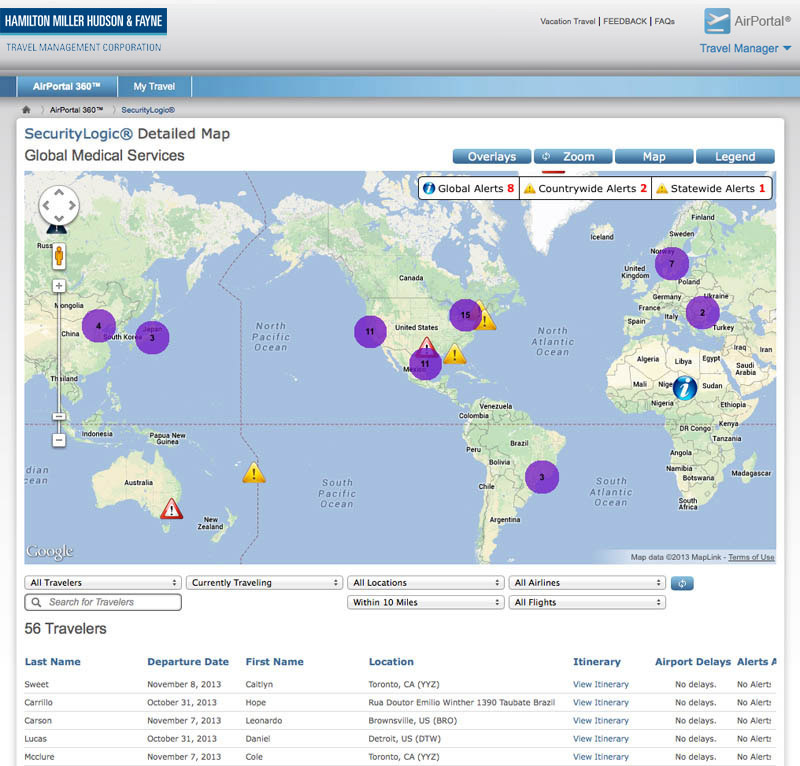Open the All Locations dropdown

(x=426, y=582)
